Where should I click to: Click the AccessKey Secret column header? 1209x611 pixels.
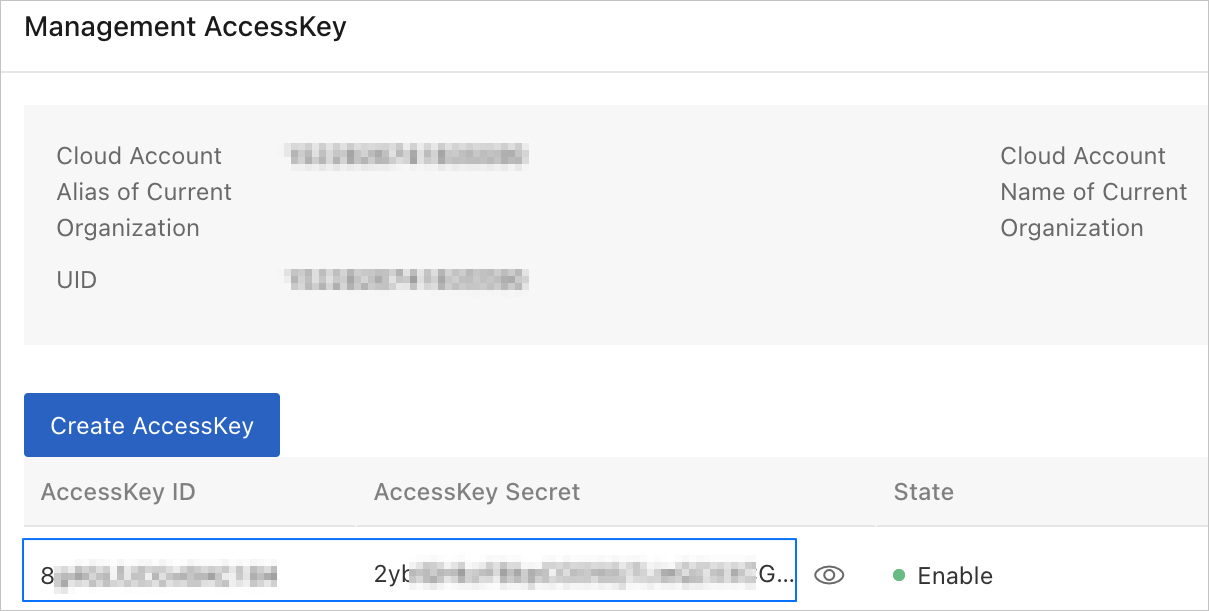[477, 492]
